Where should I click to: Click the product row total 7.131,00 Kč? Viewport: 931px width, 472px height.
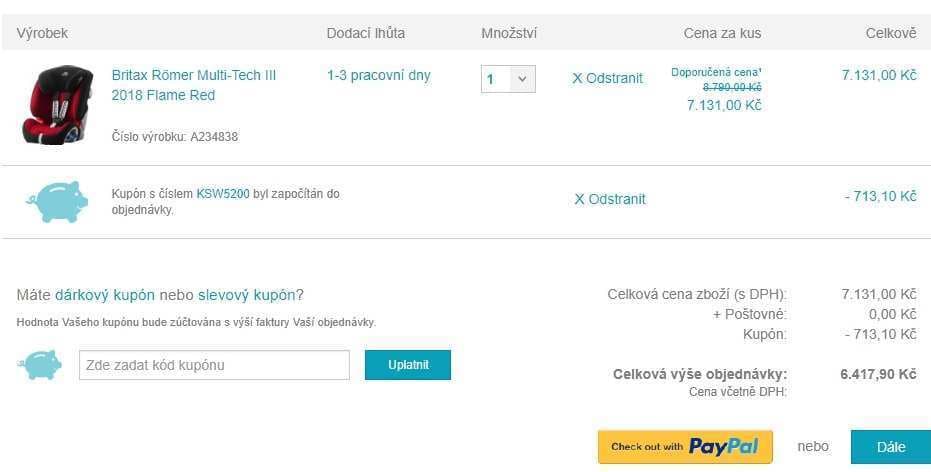pos(879,75)
